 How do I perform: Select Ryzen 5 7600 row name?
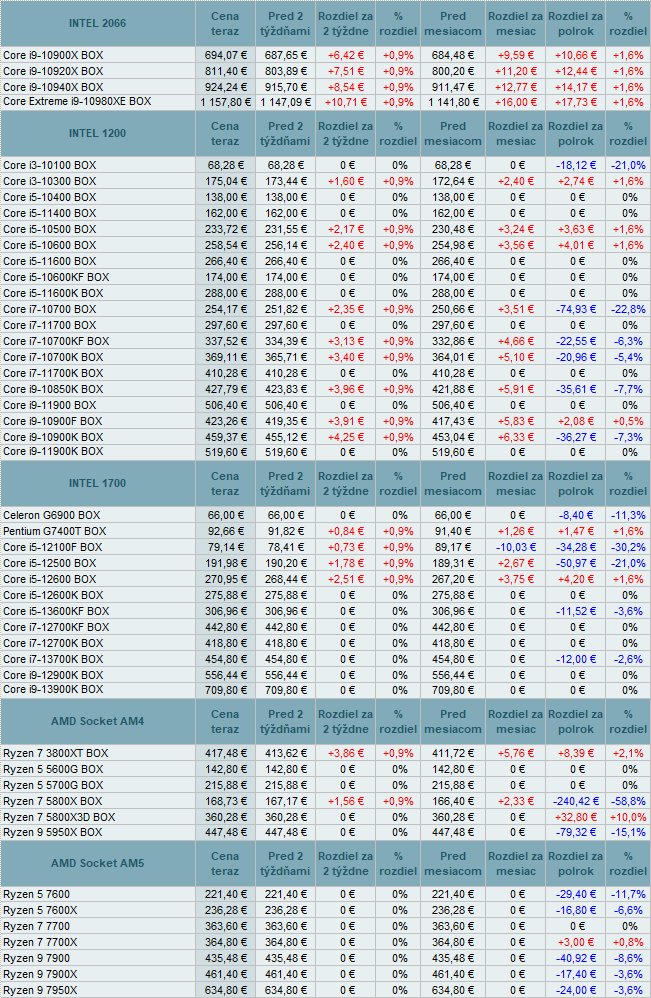(x=36, y=895)
